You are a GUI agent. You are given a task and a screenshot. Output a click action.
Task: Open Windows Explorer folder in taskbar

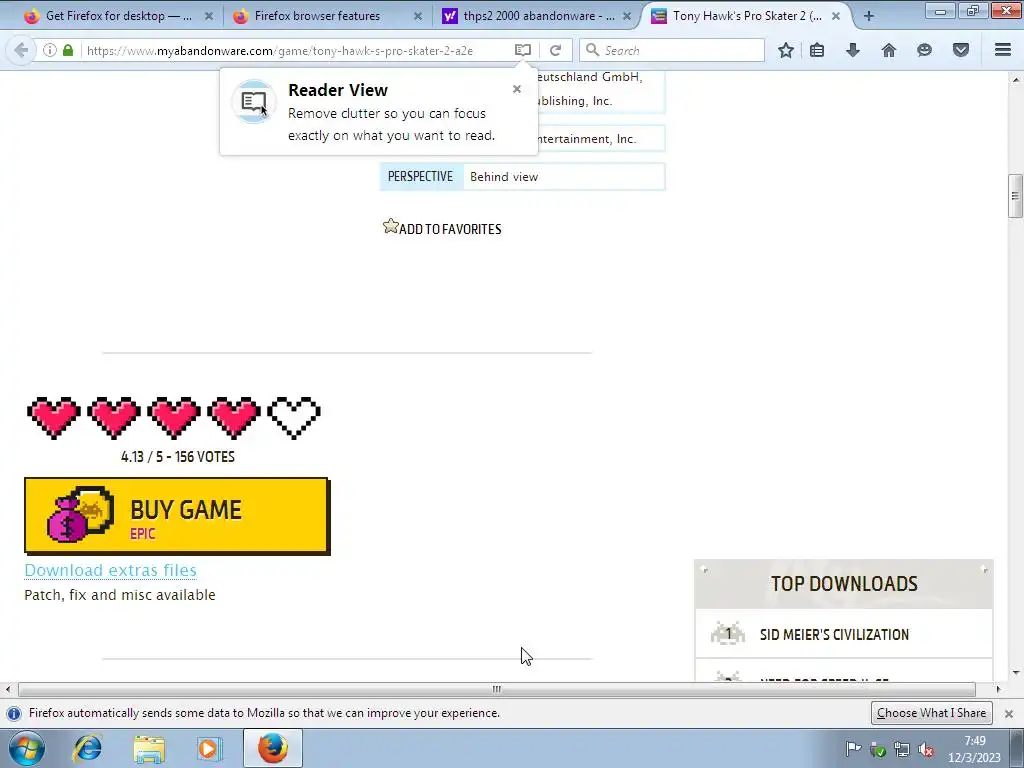tap(149, 748)
